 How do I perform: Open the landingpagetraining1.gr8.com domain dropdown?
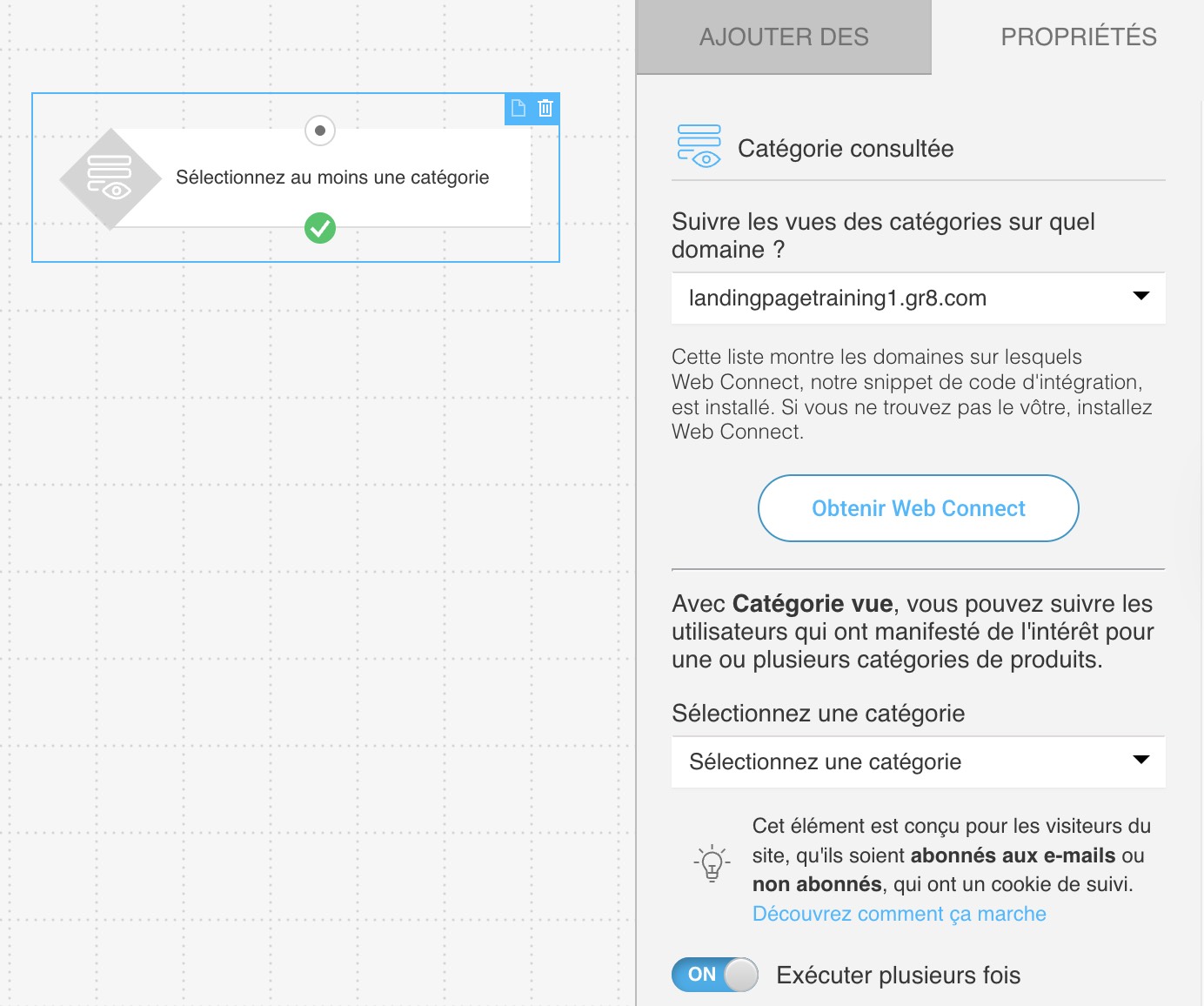919,298
